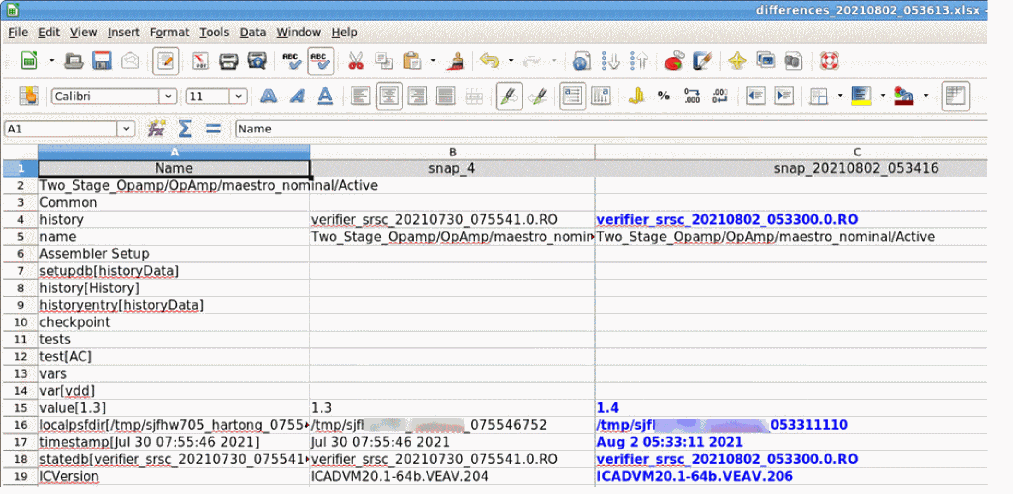Image resolution: width=1013 pixels, height=494 pixels.
Task: Click the Sum sigma icon
Action: 184,128
